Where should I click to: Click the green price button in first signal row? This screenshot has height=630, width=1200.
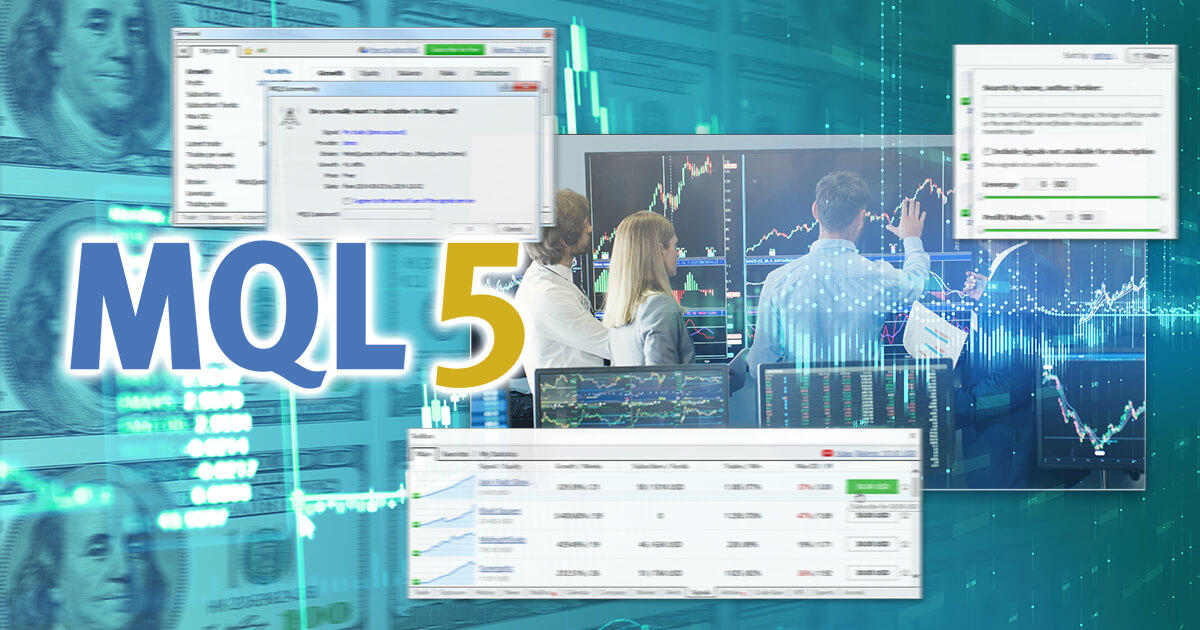(871, 486)
